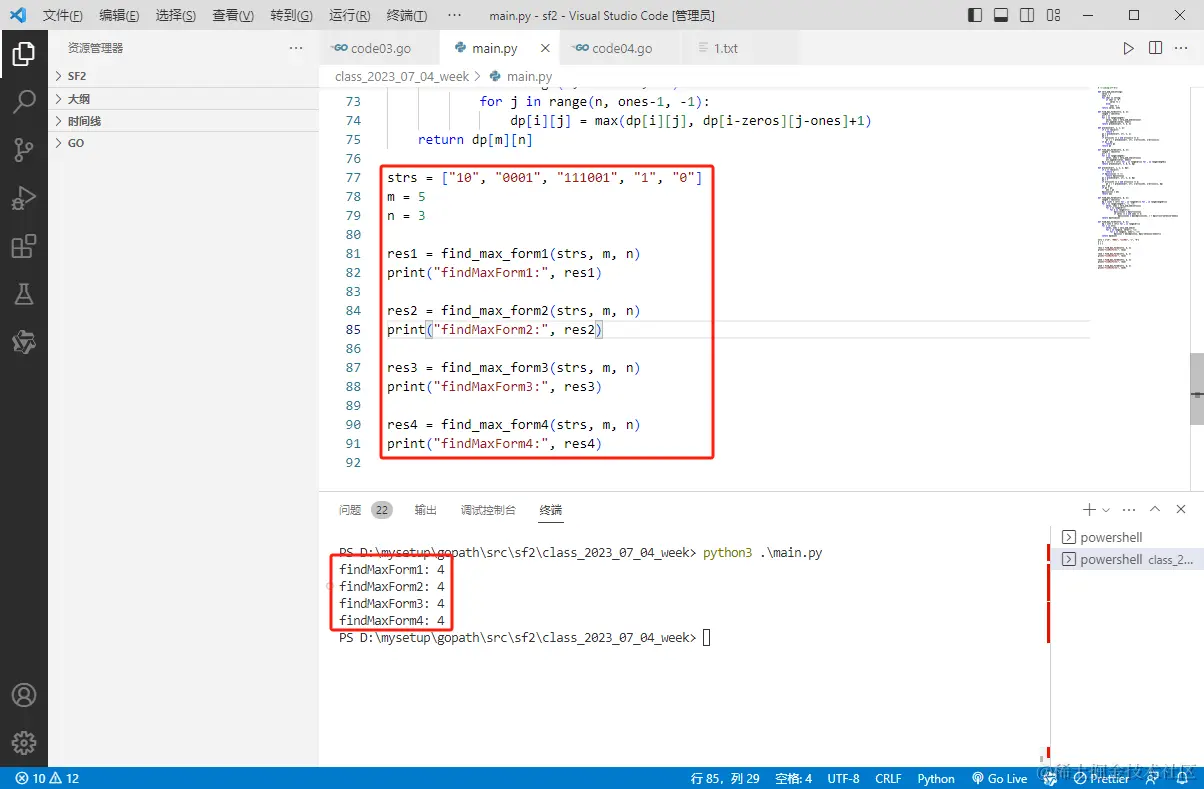Open the 终端(T) menu
Screen dimensions: 1204x789
pos(406,16)
